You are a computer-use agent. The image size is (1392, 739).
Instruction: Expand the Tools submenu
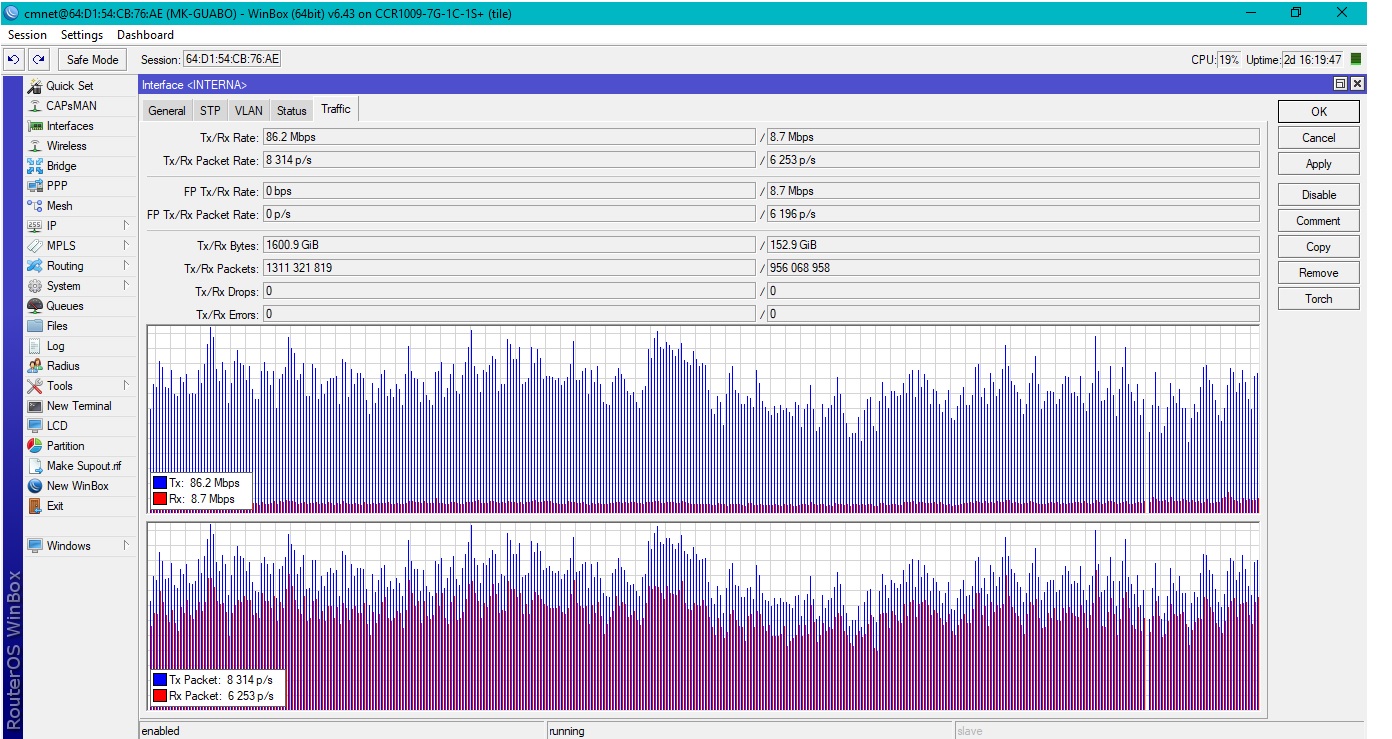pos(126,386)
